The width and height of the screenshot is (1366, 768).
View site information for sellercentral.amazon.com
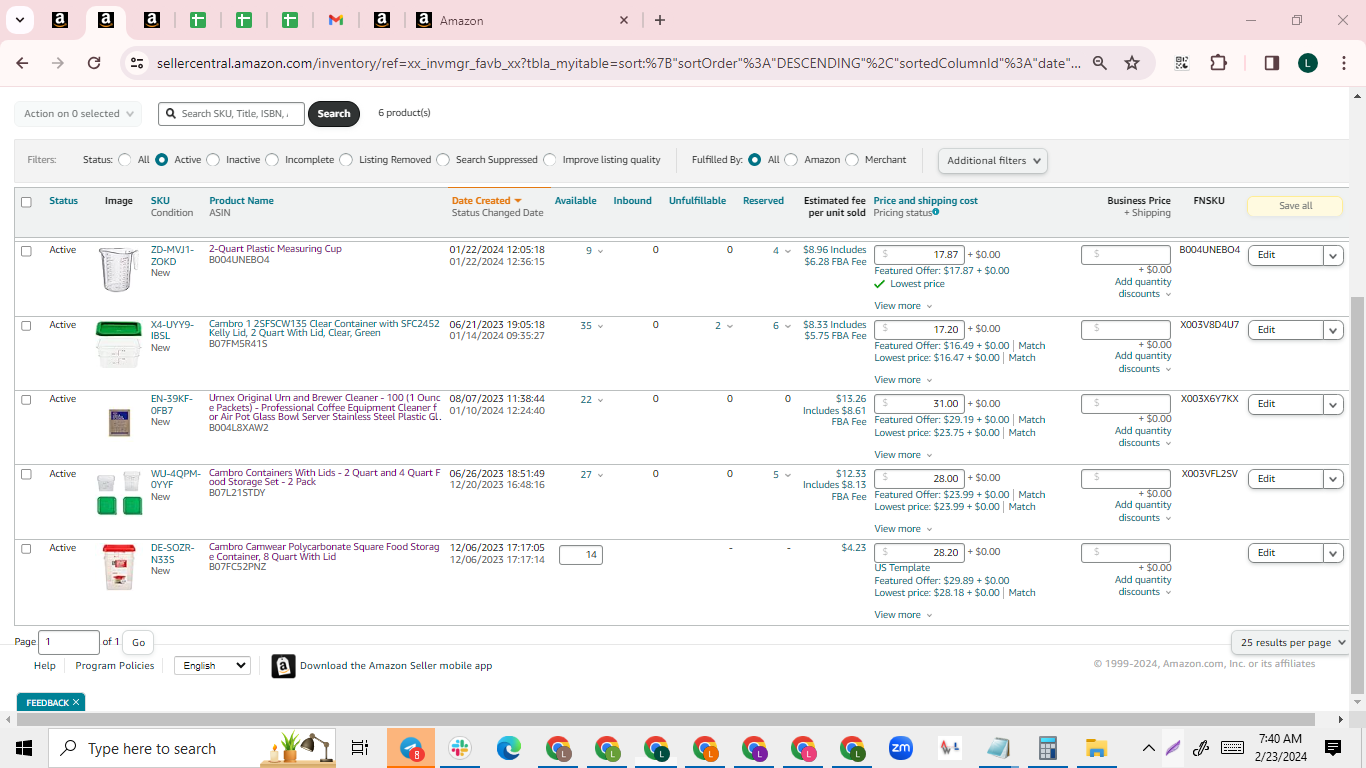[137, 63]
